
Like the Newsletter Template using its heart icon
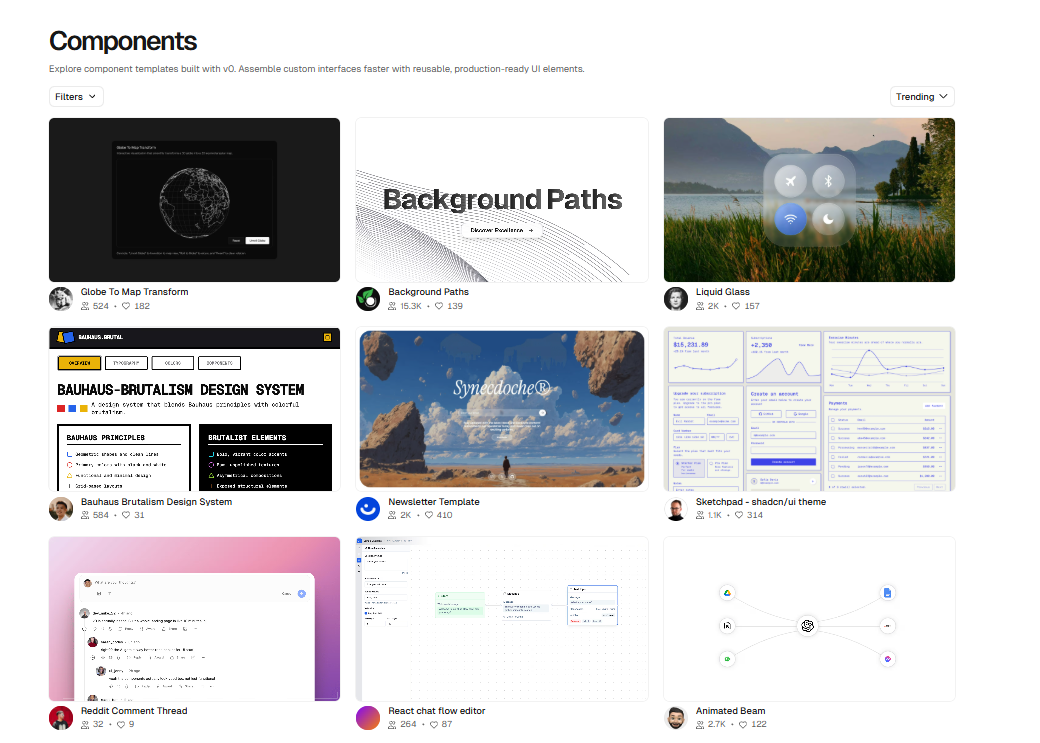(x=428, y=516)
